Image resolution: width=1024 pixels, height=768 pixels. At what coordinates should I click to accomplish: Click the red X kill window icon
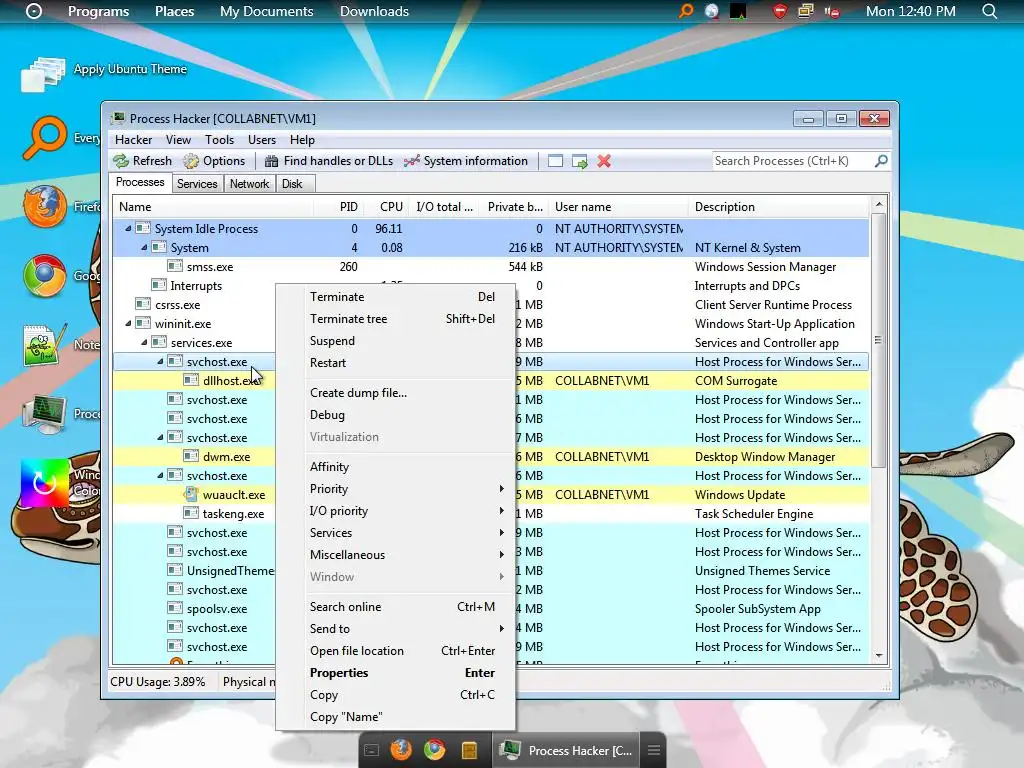(604, 161)
